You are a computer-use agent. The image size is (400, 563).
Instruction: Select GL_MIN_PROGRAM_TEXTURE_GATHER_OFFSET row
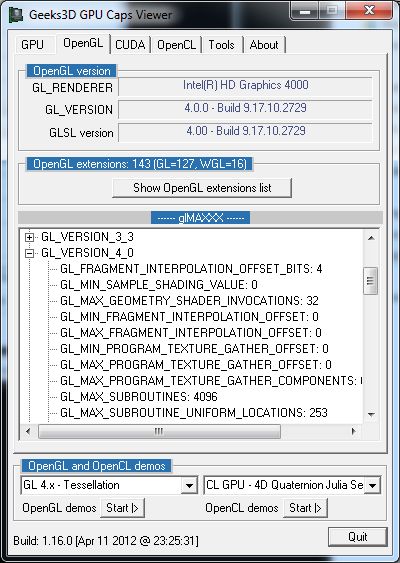click(x=194, y=349)
